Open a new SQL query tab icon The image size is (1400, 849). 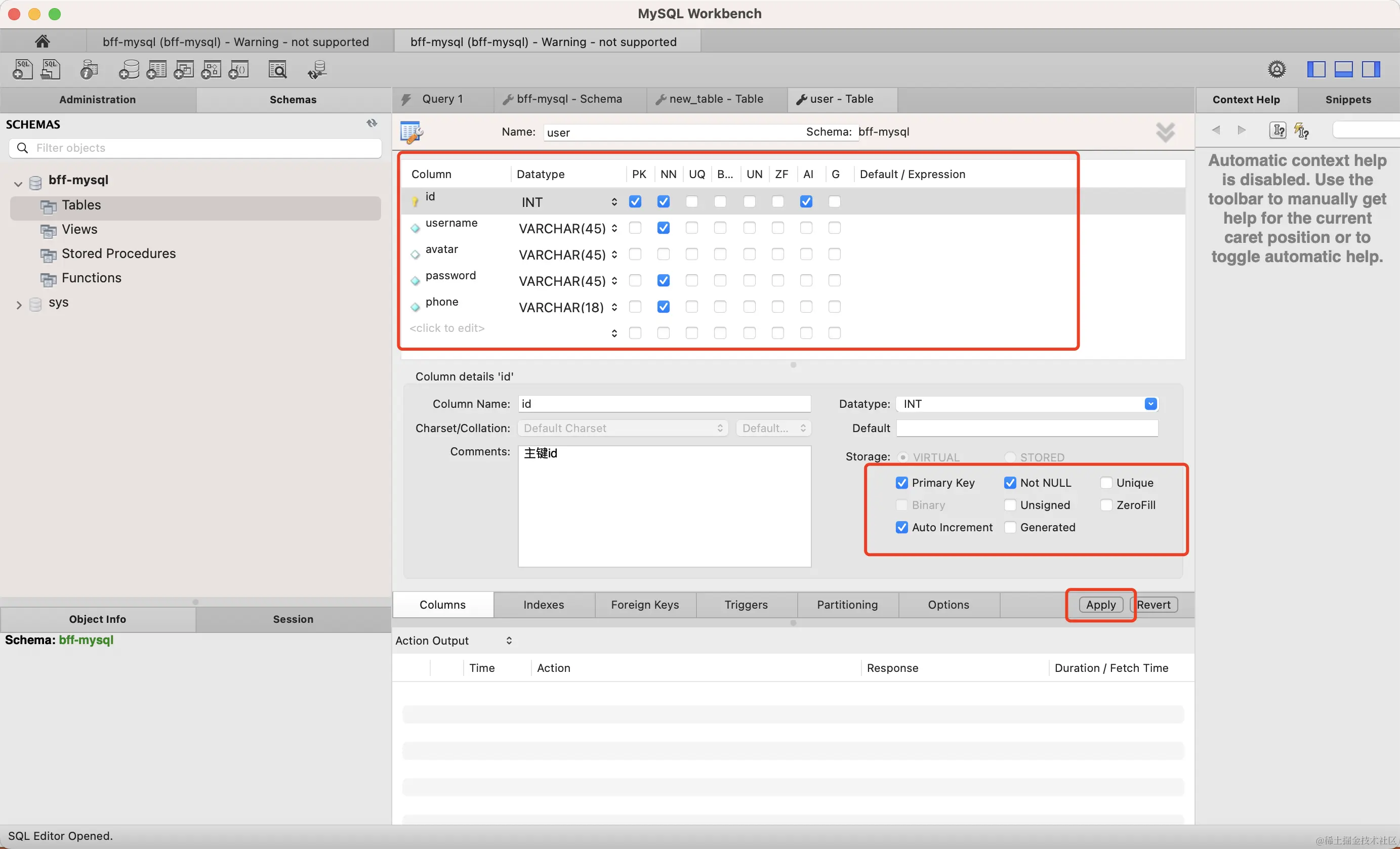coord(23,70)
